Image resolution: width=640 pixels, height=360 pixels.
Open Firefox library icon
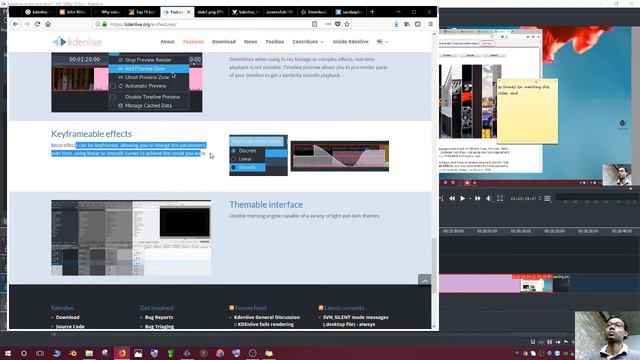(x=407, y=24)
